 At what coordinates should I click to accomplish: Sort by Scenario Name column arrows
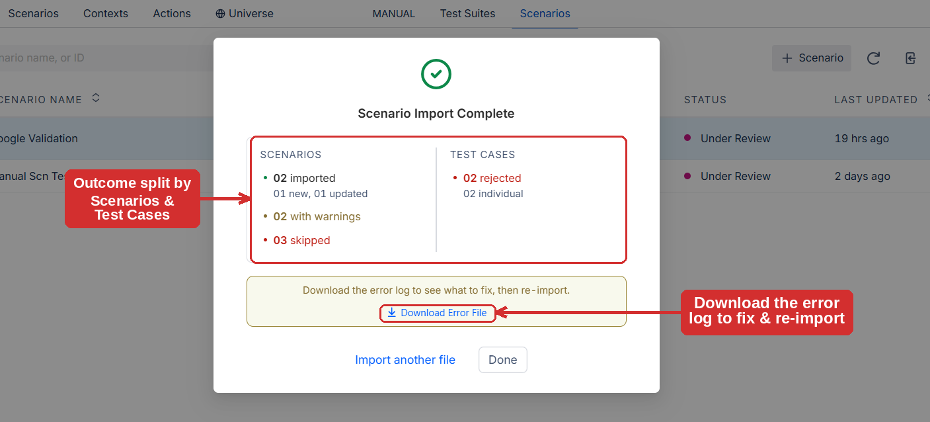click(x=96, y=98)
